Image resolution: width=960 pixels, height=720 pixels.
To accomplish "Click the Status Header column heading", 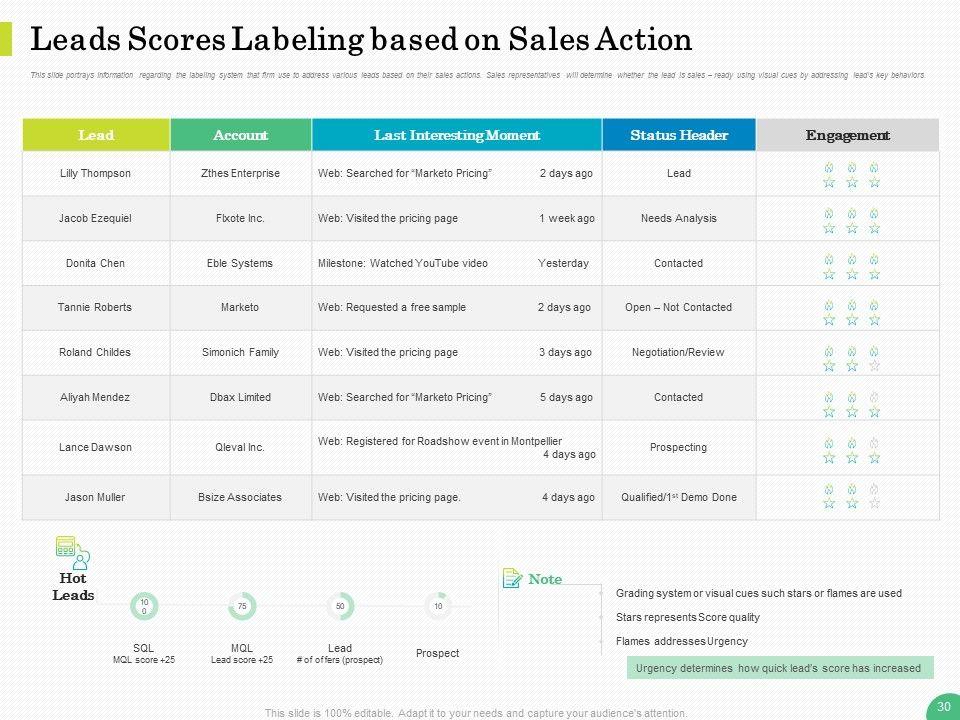I will (x=679, y=135).
